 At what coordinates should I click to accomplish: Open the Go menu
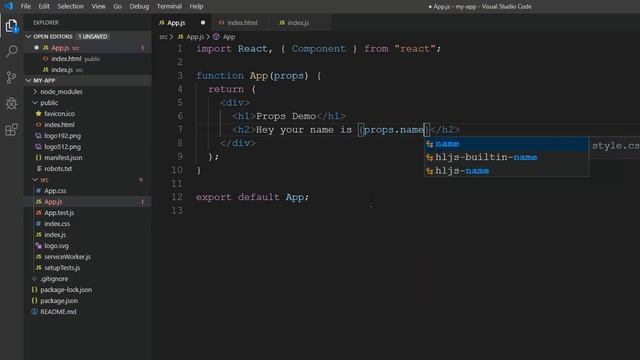click(x=118, y=7)
